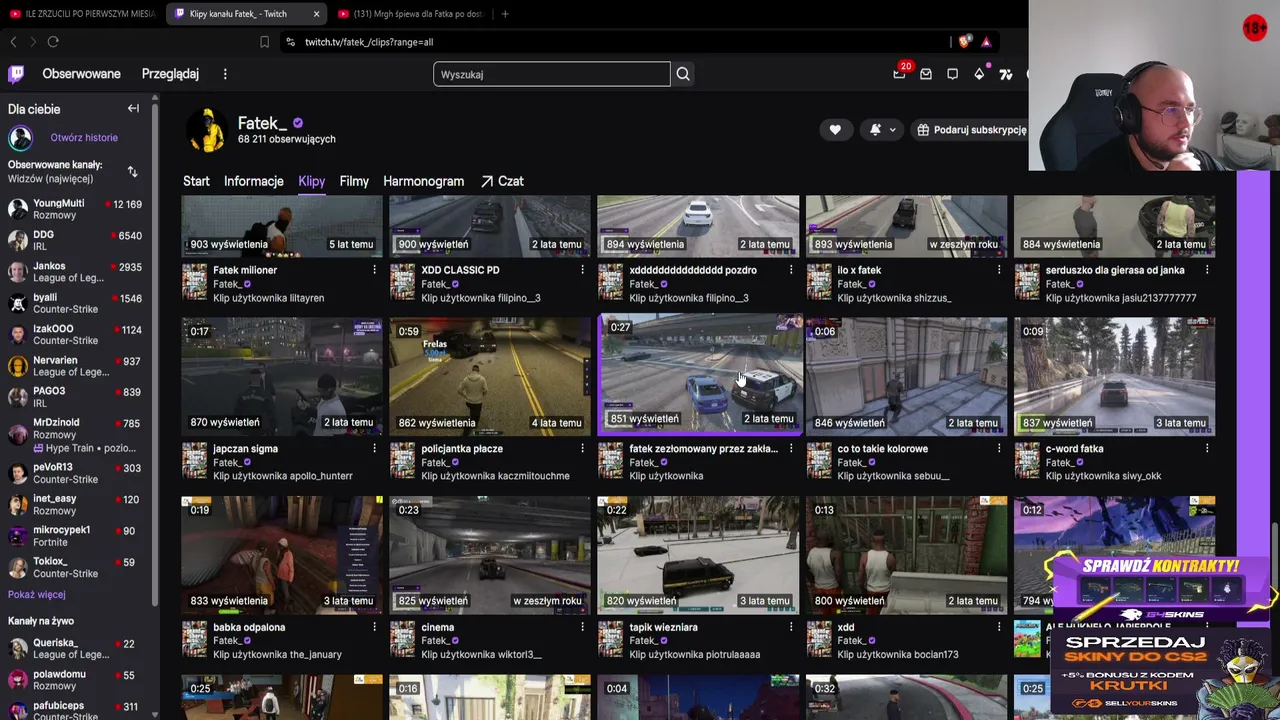Open MrDzinold channel in sidebar
The image size is (1280, 720).
(76, 435)
